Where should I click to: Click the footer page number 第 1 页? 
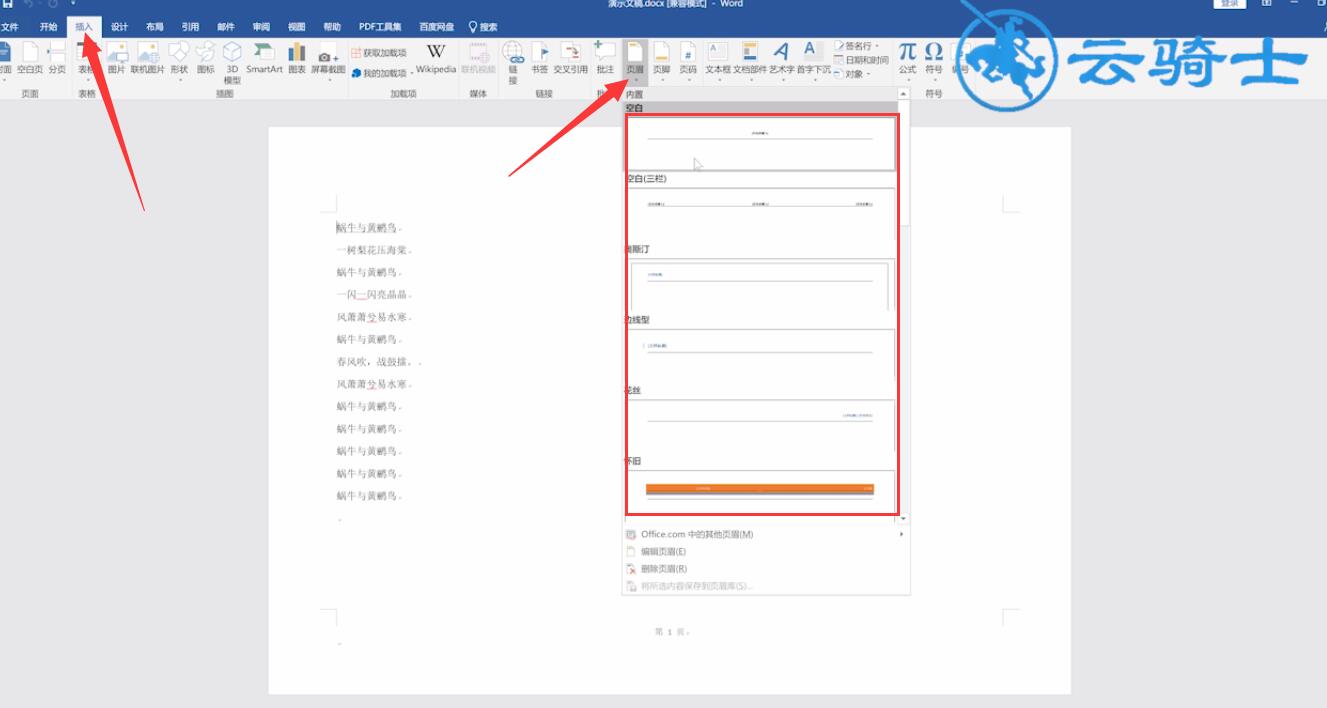coord(670,632)
